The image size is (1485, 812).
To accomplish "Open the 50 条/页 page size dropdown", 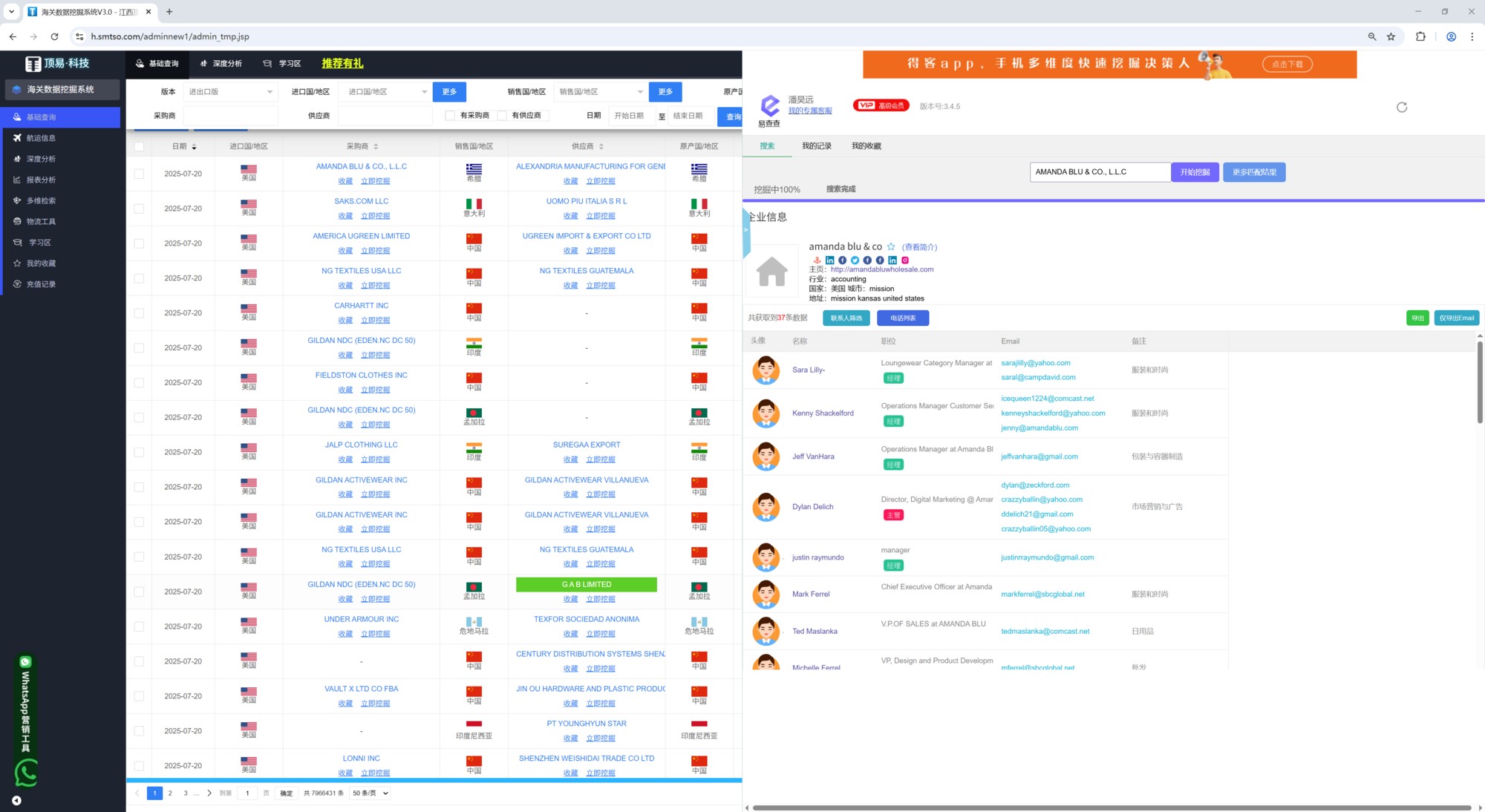I will click(x=371, y=793).
